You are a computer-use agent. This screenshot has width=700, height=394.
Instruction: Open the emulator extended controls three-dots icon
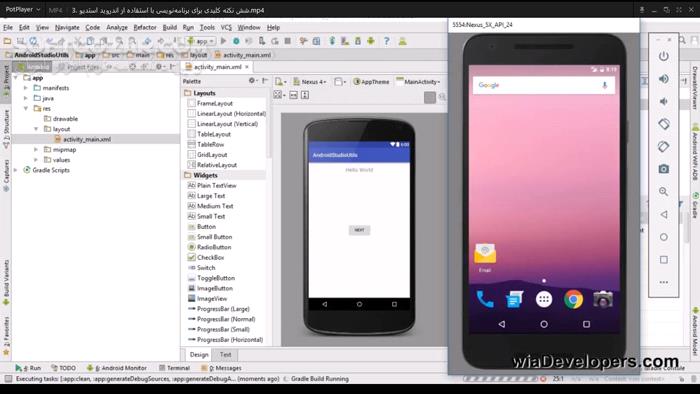664,282
